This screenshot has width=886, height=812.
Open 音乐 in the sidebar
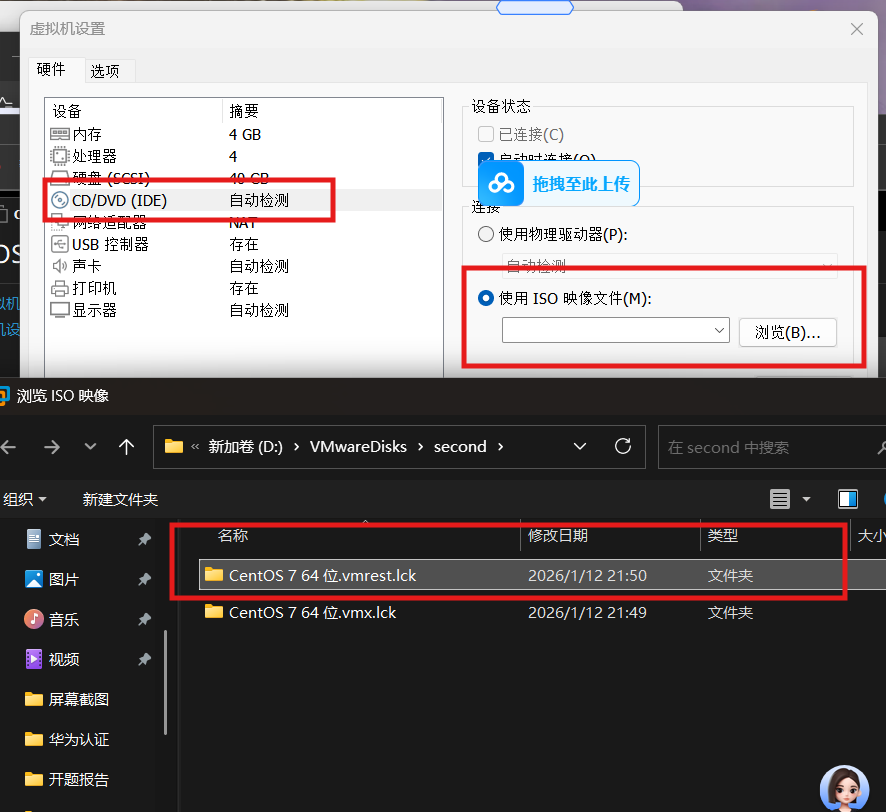coord(64,619)
